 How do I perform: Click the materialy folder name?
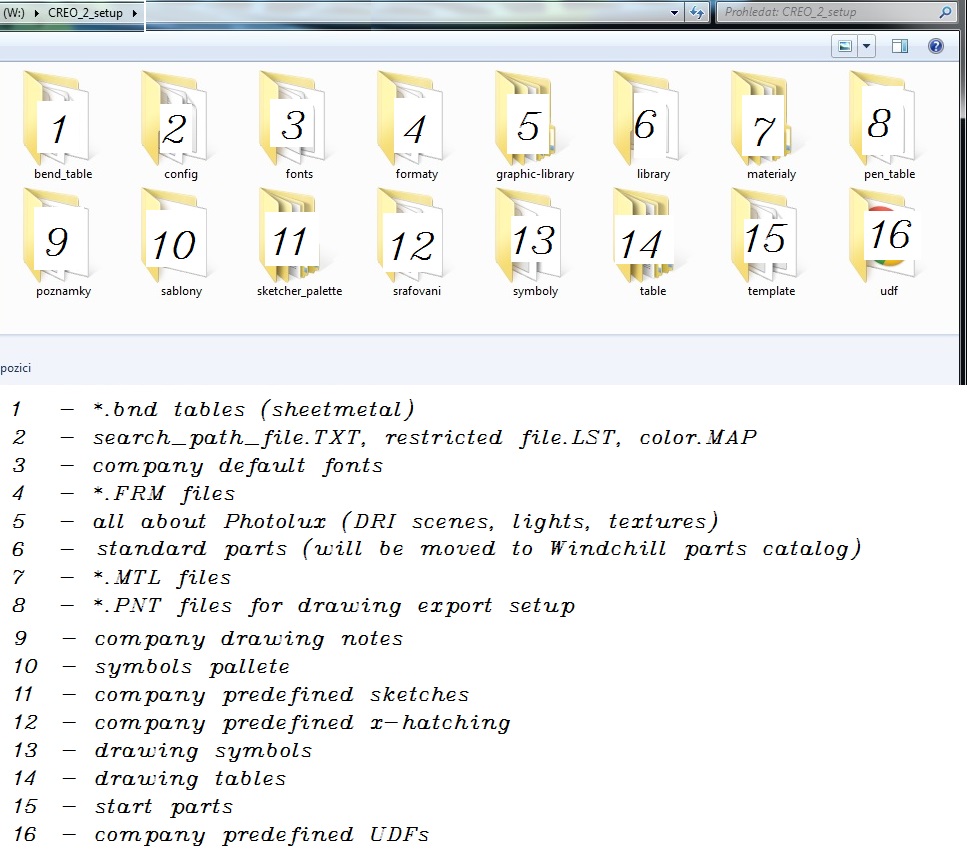[x=772, y=174]
